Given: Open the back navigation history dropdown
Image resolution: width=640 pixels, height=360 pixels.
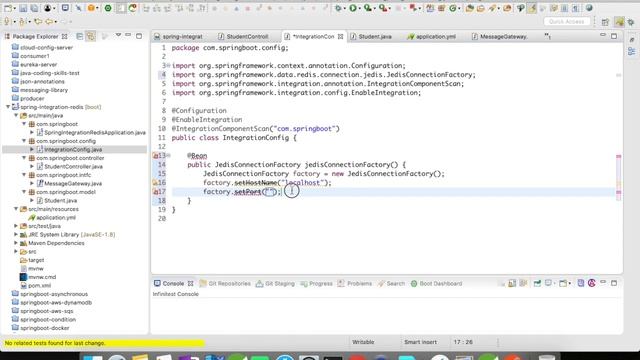Looking at the screenshot, I should (56, 22).
